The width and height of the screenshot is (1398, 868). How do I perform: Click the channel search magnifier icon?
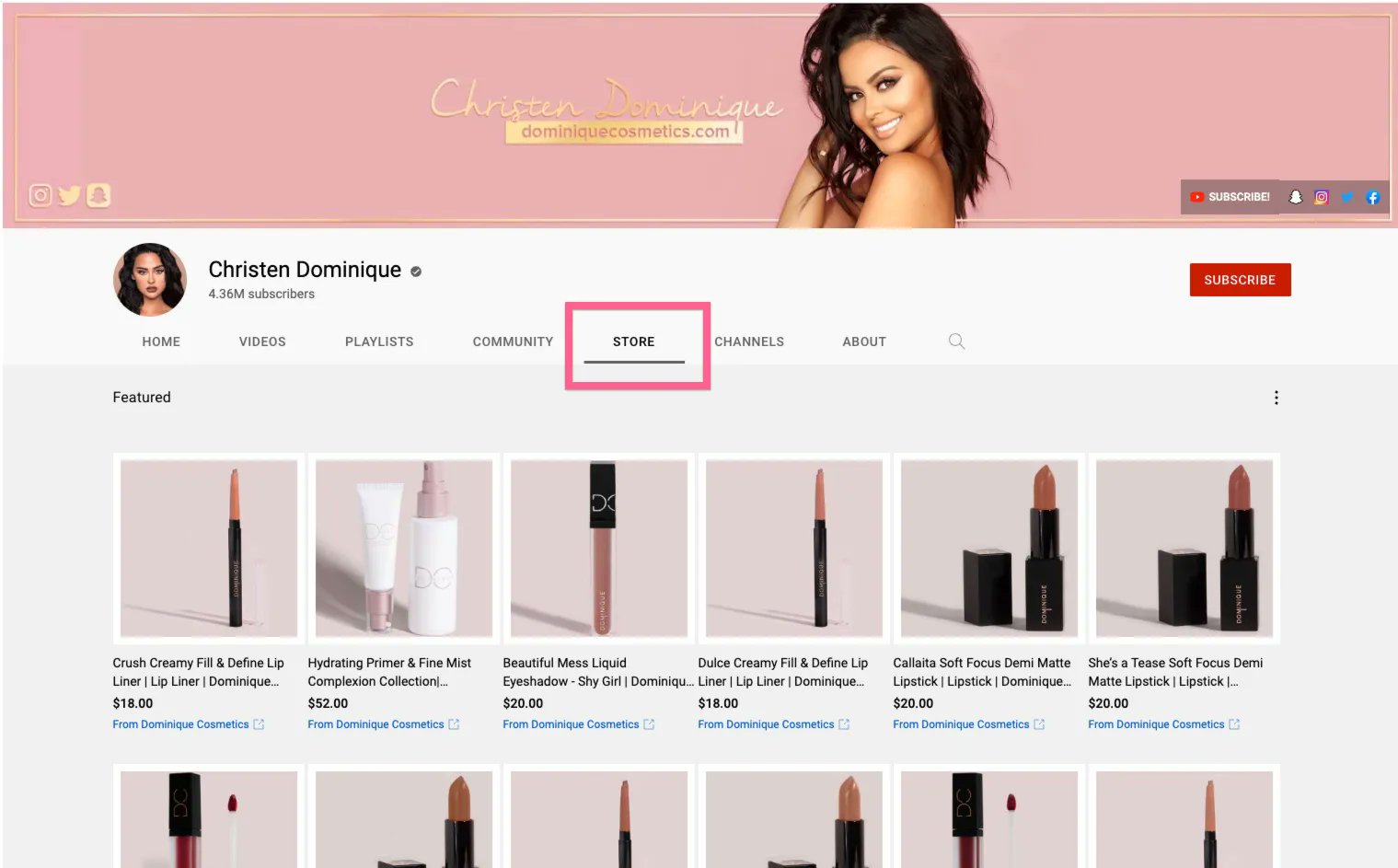coord(956,341)
